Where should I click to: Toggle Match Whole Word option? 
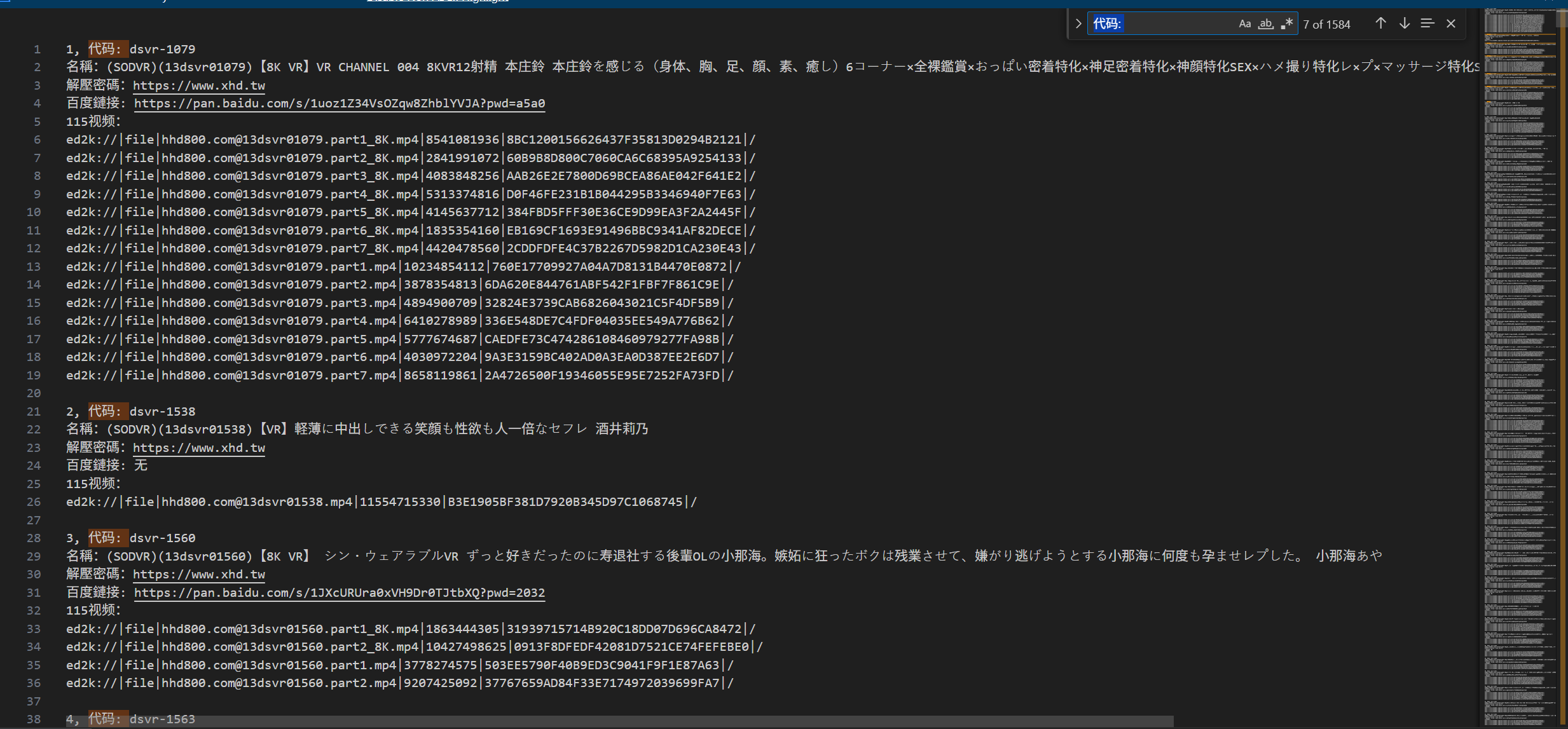[x=1265, y=24]
